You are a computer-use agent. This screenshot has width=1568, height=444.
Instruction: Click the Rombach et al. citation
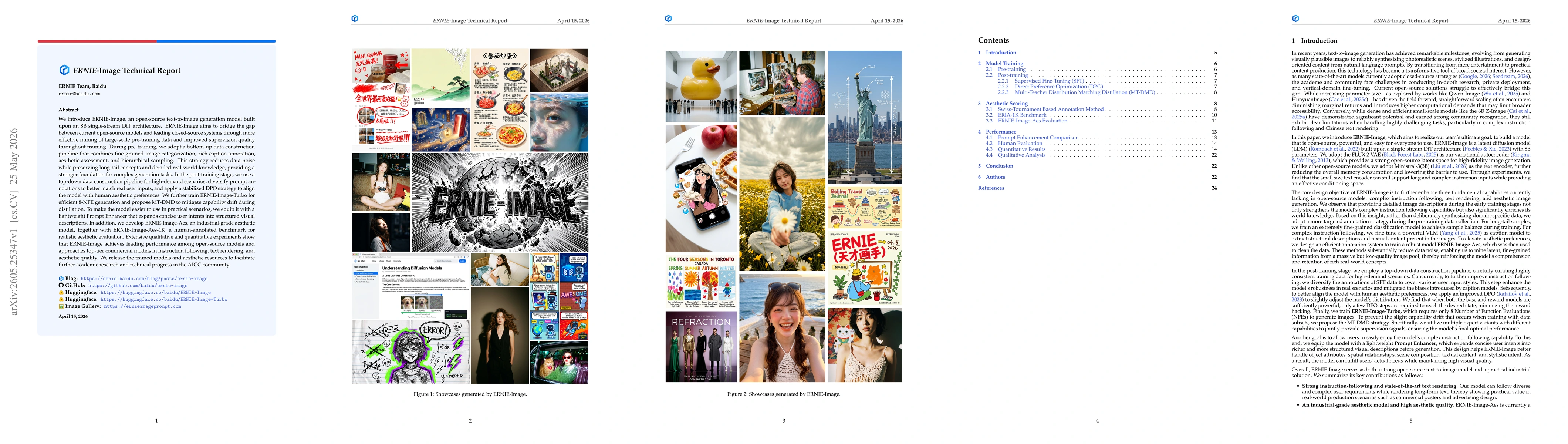pyautogui.click(x=1334, y=149)
